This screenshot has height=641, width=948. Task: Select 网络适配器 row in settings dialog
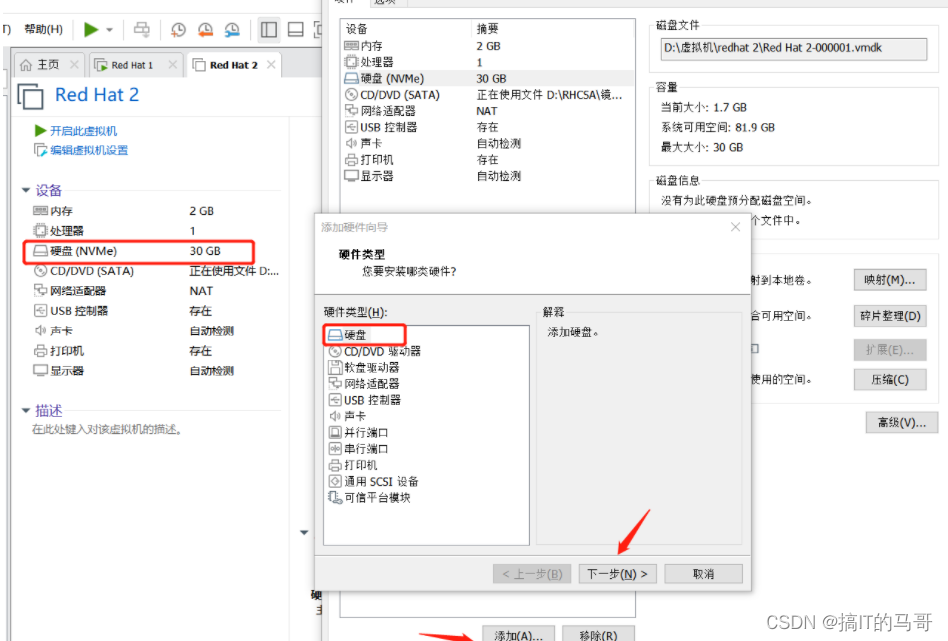tap(487, 111)
